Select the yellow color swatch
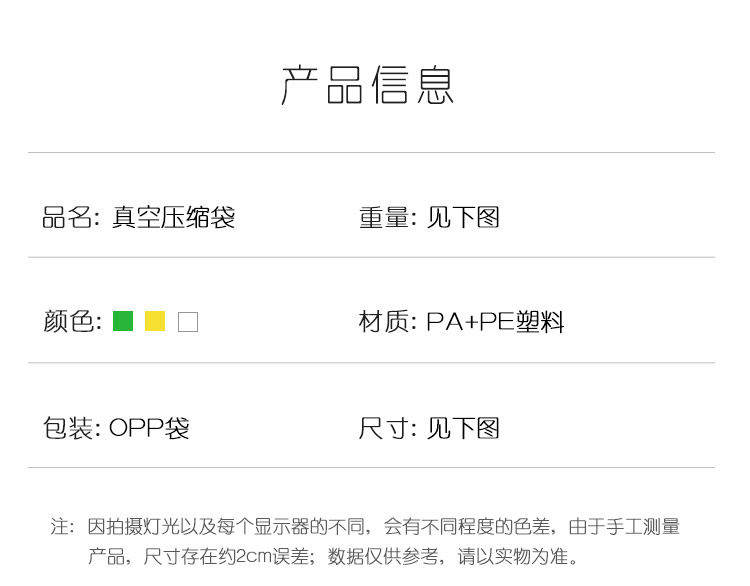Screen dimensions: 750x586 click(x=155, y=321)
